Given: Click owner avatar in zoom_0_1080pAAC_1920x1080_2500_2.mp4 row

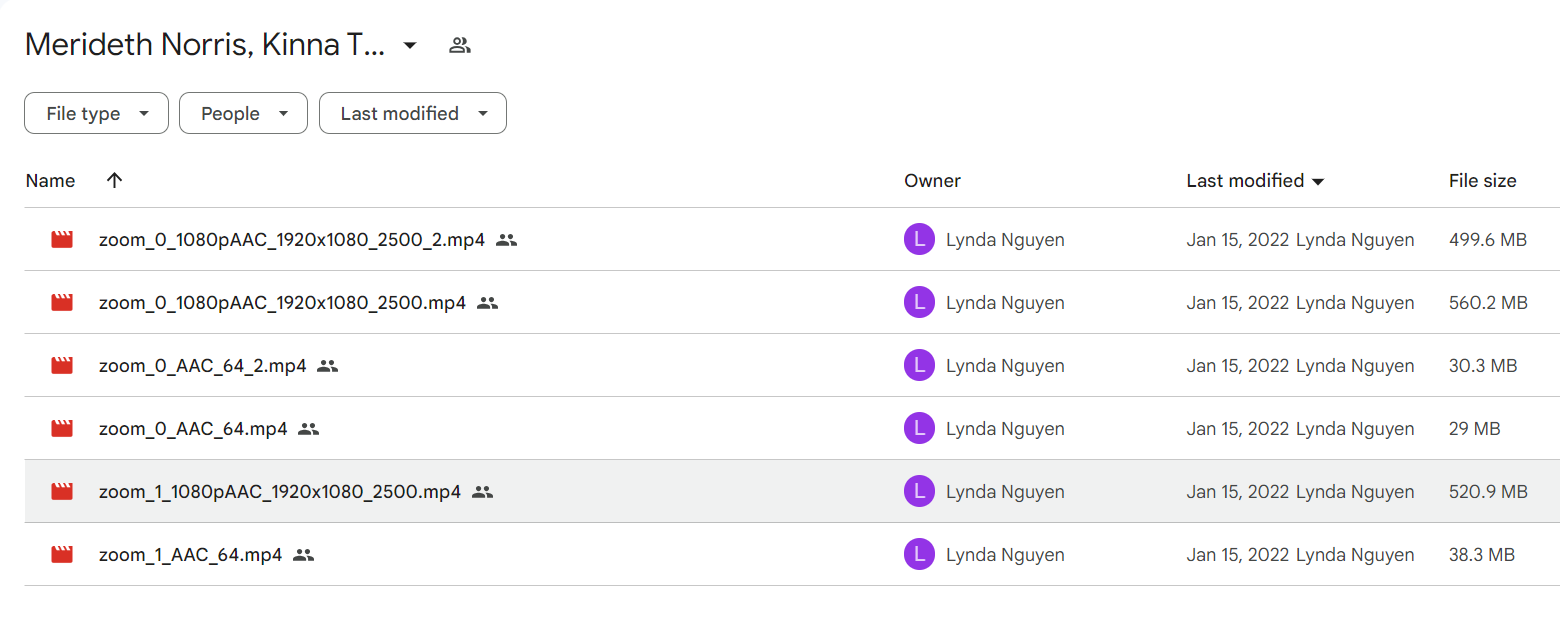Looking at the screenshot, I should coord(919,240).
